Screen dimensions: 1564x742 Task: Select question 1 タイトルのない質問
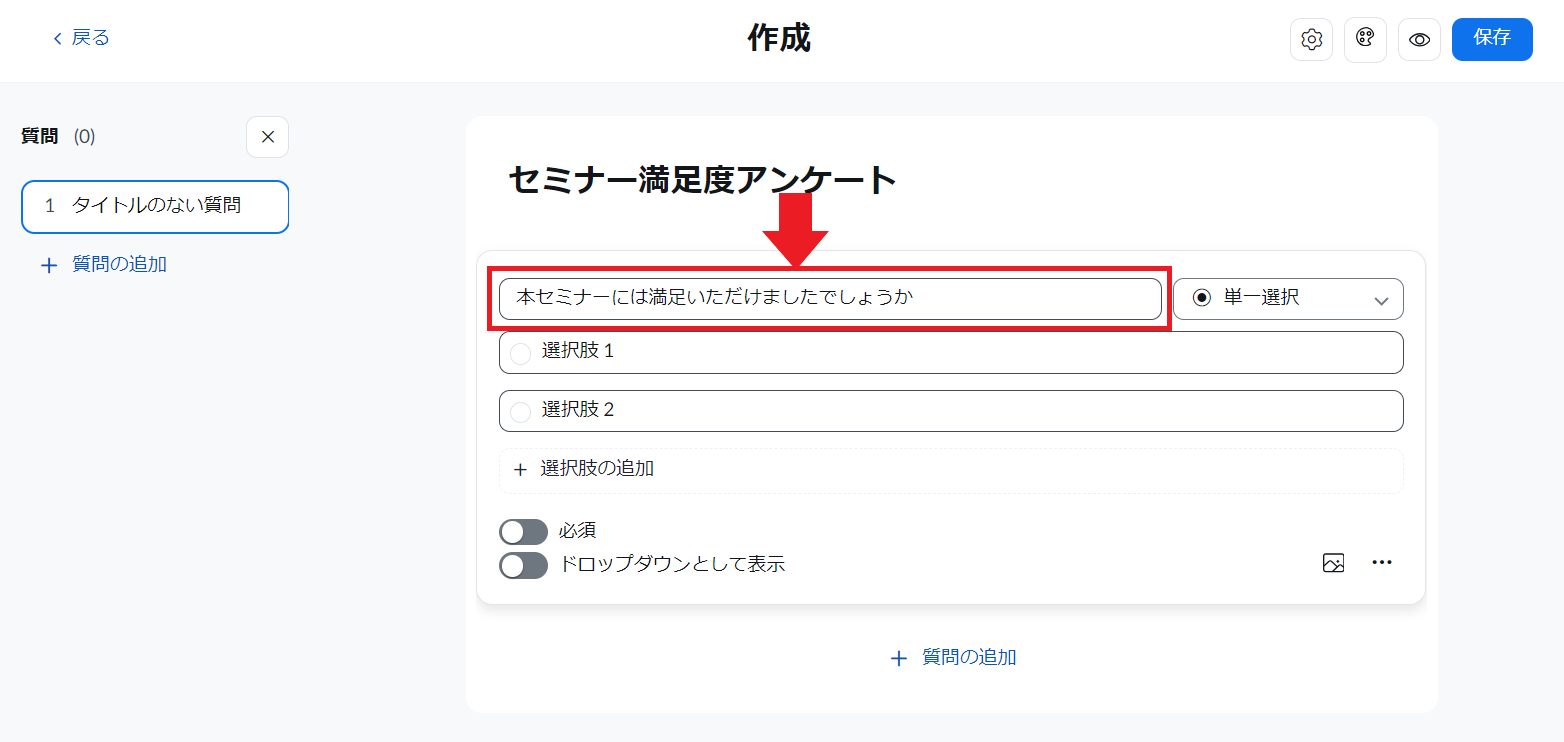pyautogui.click(x=155, y=206)
